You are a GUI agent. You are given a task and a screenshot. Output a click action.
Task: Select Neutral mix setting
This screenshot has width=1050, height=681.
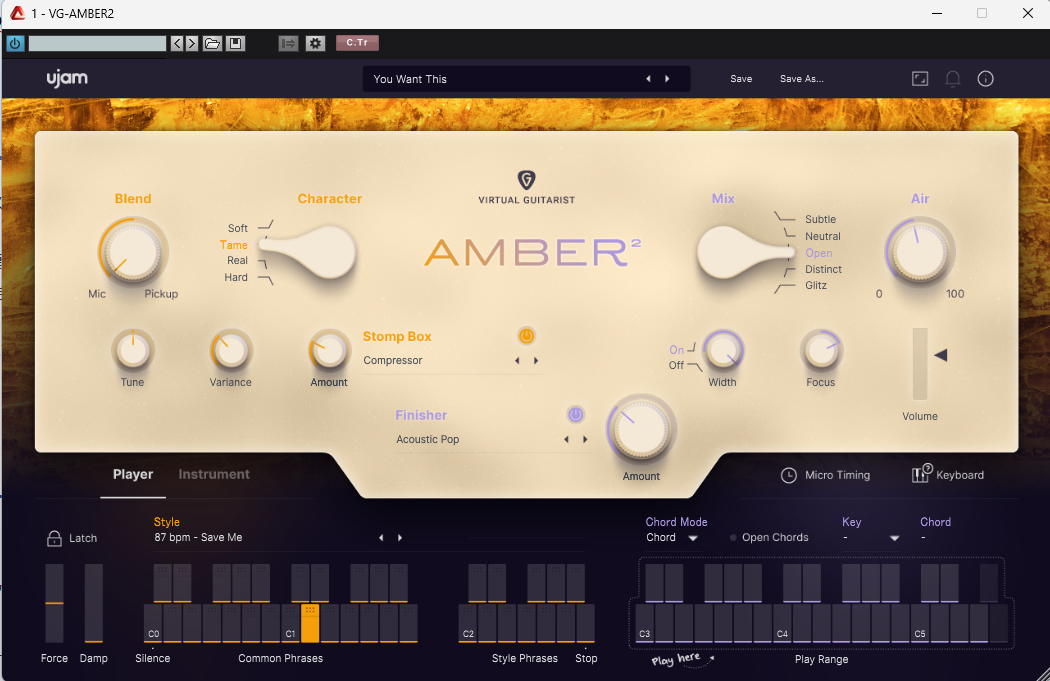pyautogui.click(x=822, y=236)
